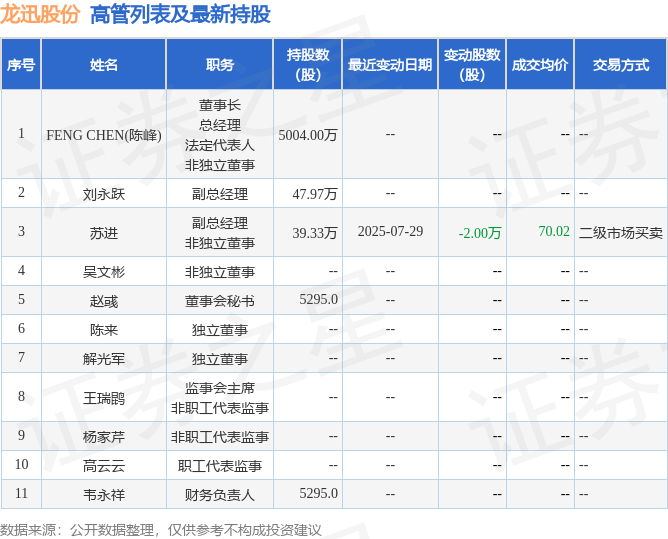Click the name 赵彧
The height and width of the screenshot is (539, 668).
click(104, 301)
